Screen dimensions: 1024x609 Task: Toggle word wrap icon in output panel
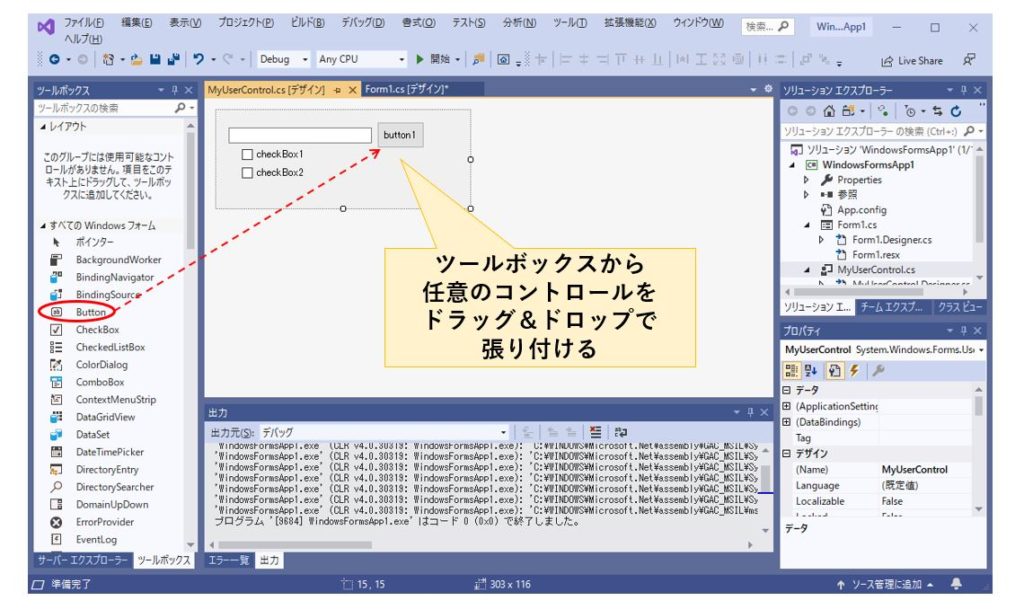pos(620,432)
